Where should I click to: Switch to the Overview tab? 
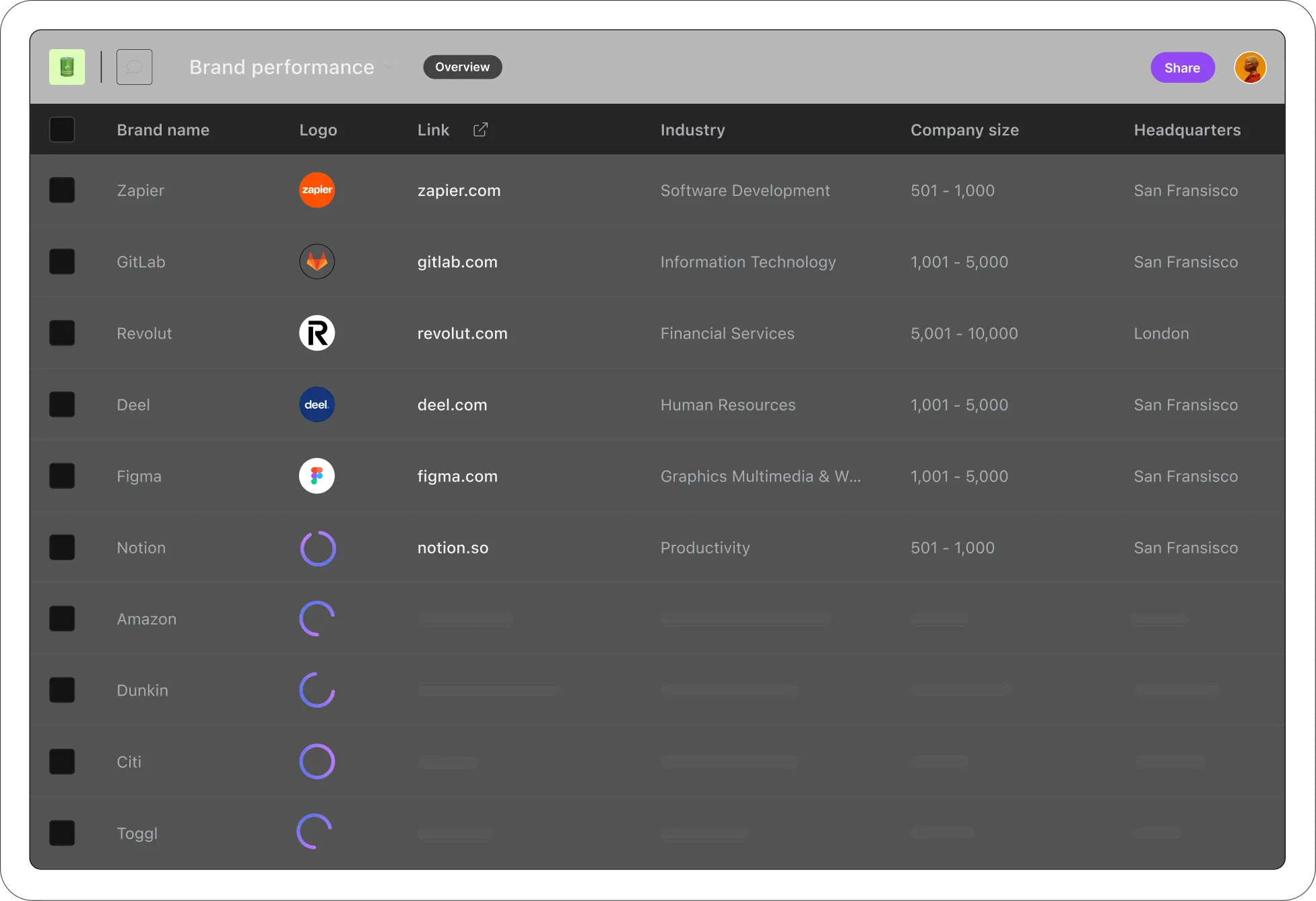click(462, 67)
